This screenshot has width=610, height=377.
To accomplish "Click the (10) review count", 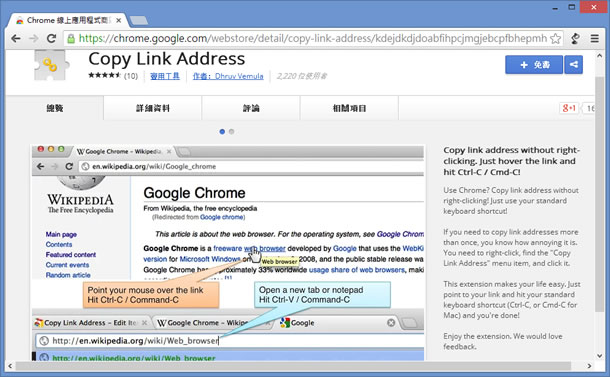I will (131, 76).
